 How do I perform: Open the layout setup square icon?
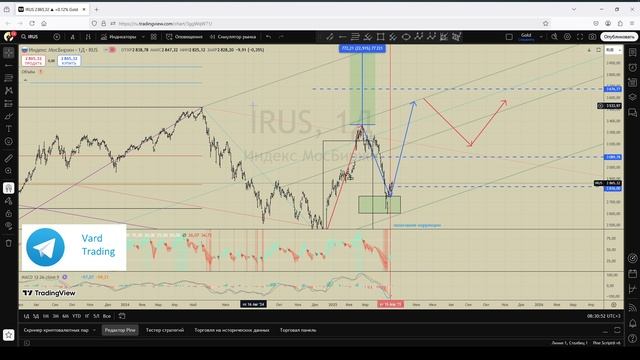point(509,37)
